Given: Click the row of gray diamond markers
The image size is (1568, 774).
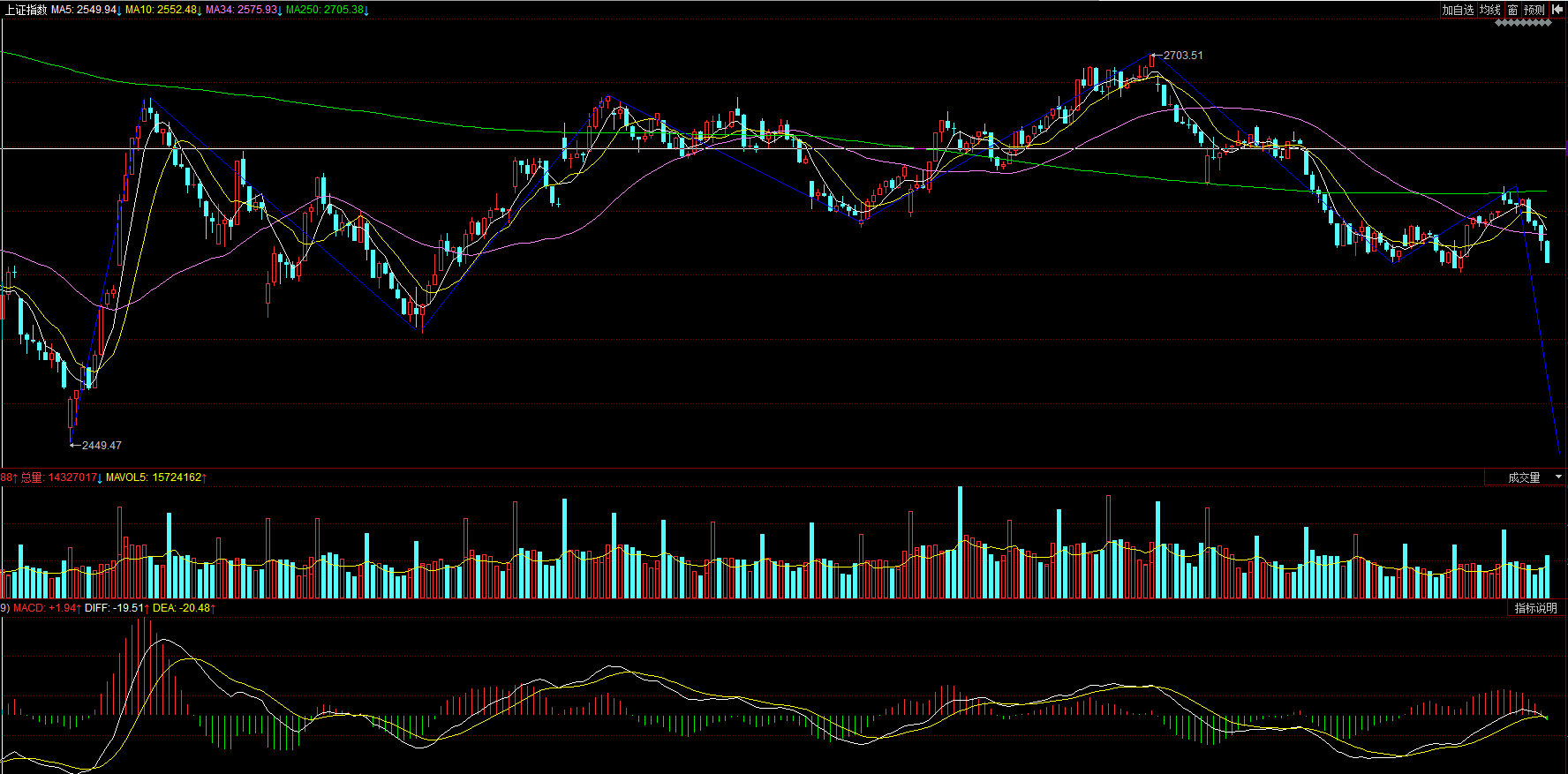Looking at the screenshot, I should 1523,23.
